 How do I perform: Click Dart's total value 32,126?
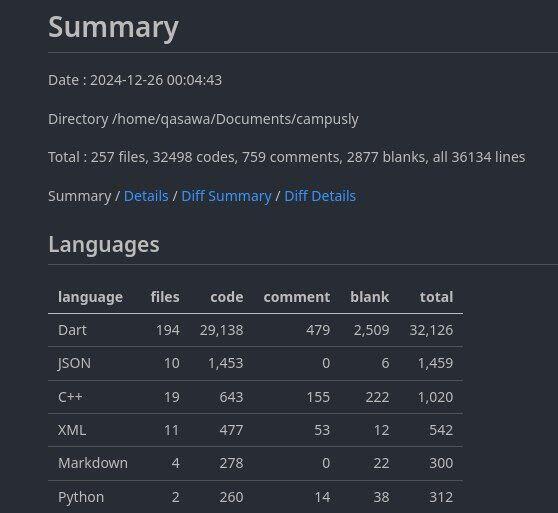point(431,330)
